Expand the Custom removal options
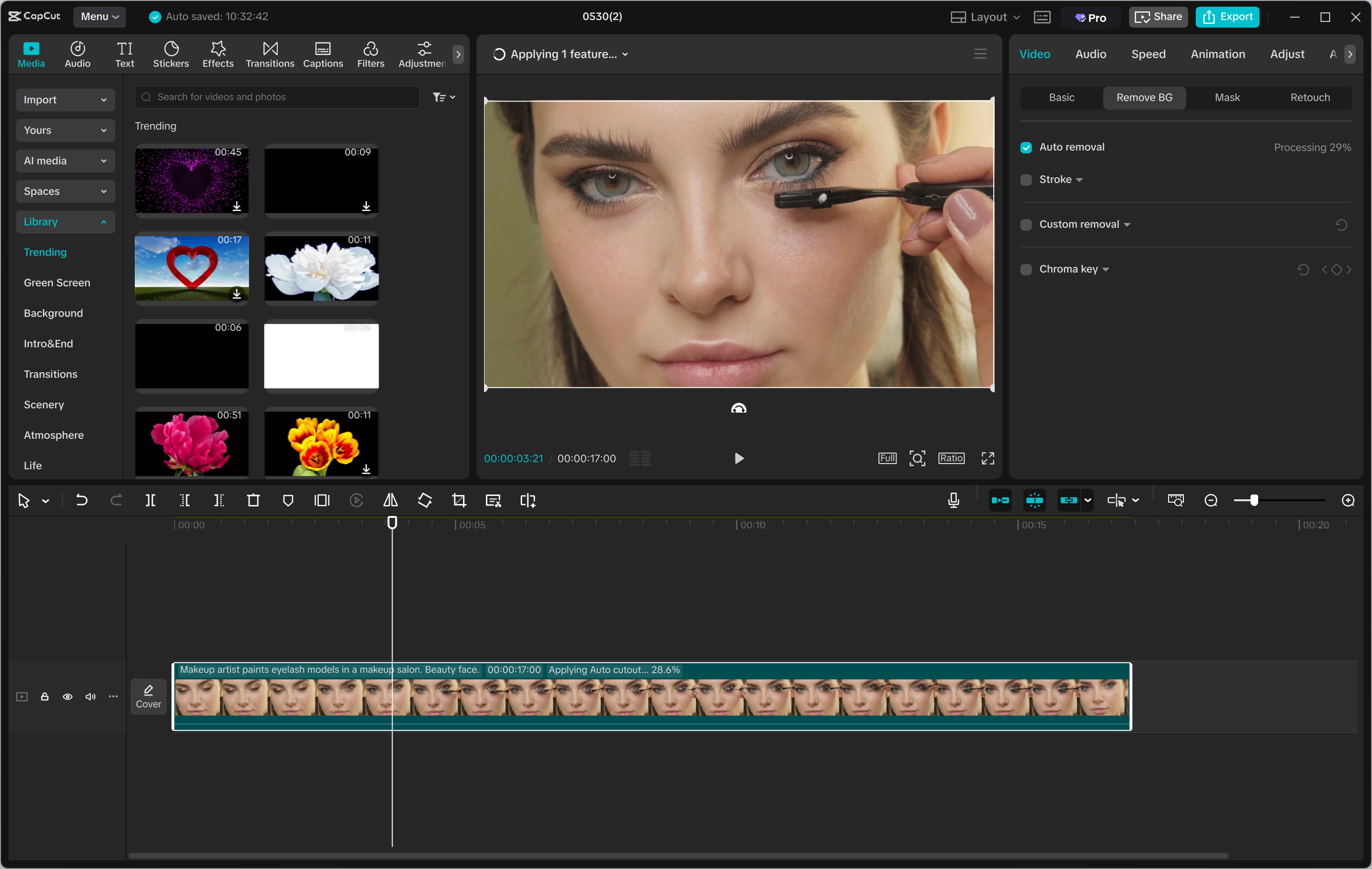Screen dimensions: 1372x869 pos(1128,224)
